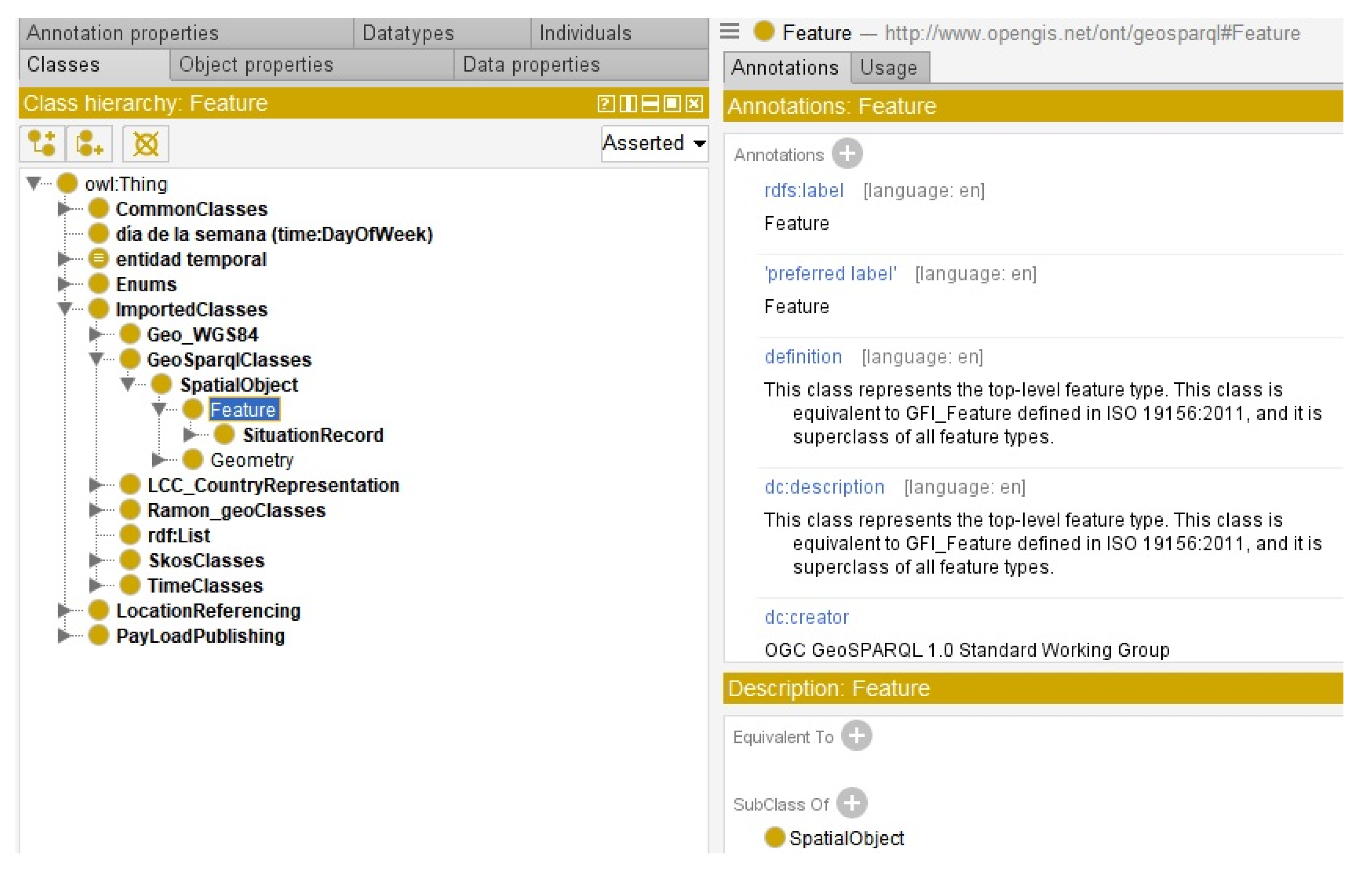Screen dimensions: 1372x874
Task: Add an Equivalent To expression
Action: [856, 735]
